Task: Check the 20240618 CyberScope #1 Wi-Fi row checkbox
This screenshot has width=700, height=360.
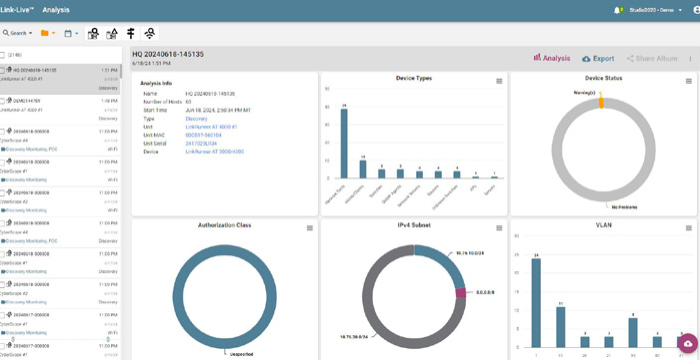Action: pyautogui.click(x=2, y=162)
